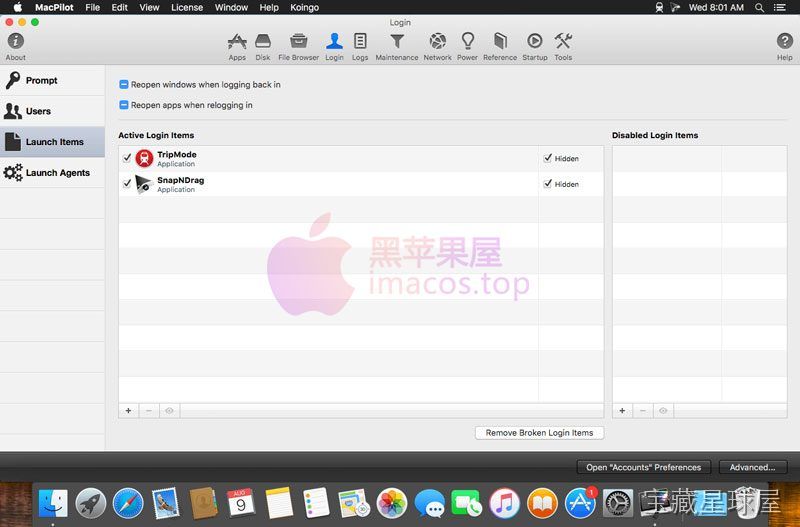Open the License menu
Image resolution: width=800 pixels, height=527 pixels.
pyautogui.click(x=187, y=7)
